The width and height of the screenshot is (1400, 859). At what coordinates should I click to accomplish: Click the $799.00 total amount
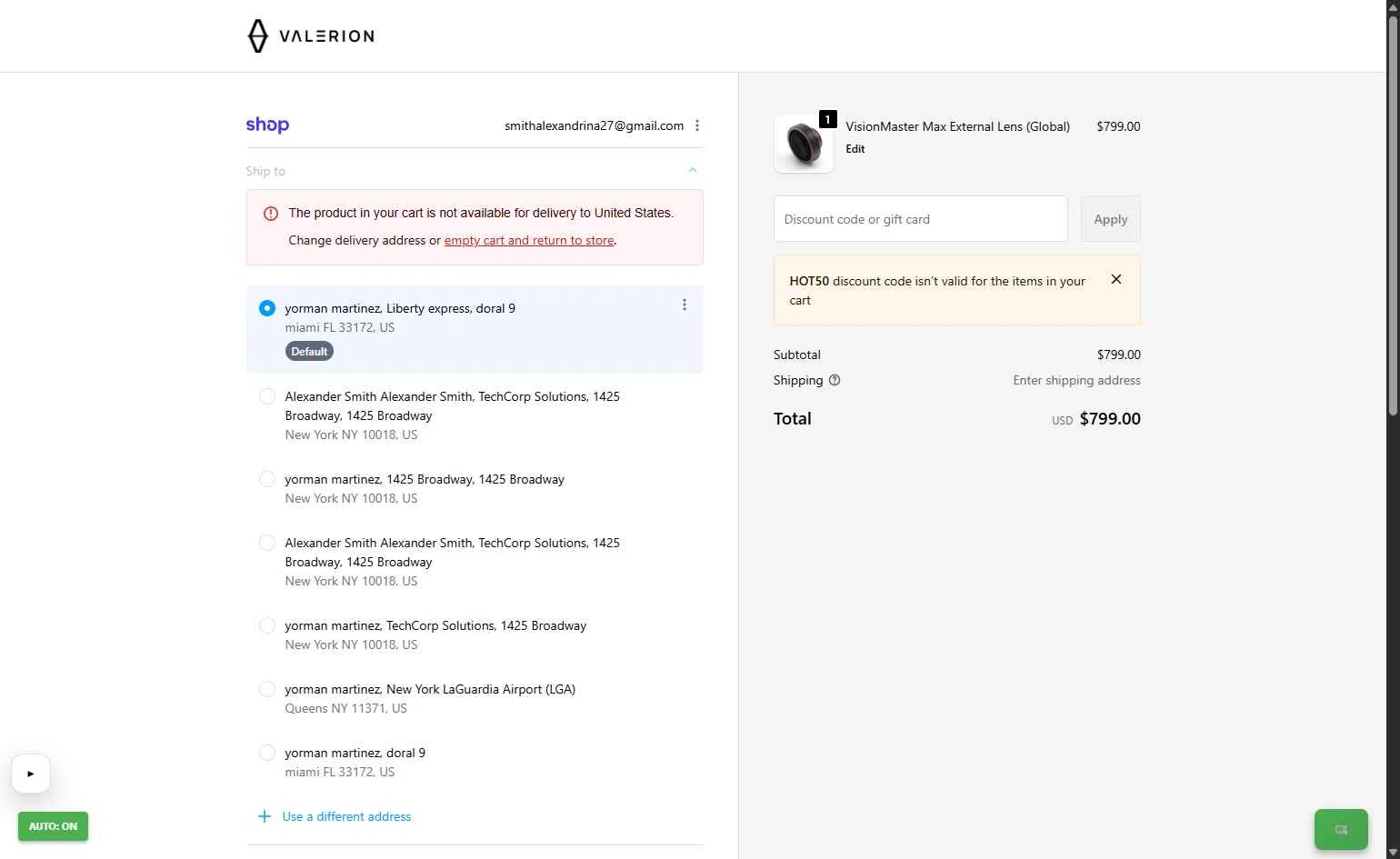pos(1110,419)
